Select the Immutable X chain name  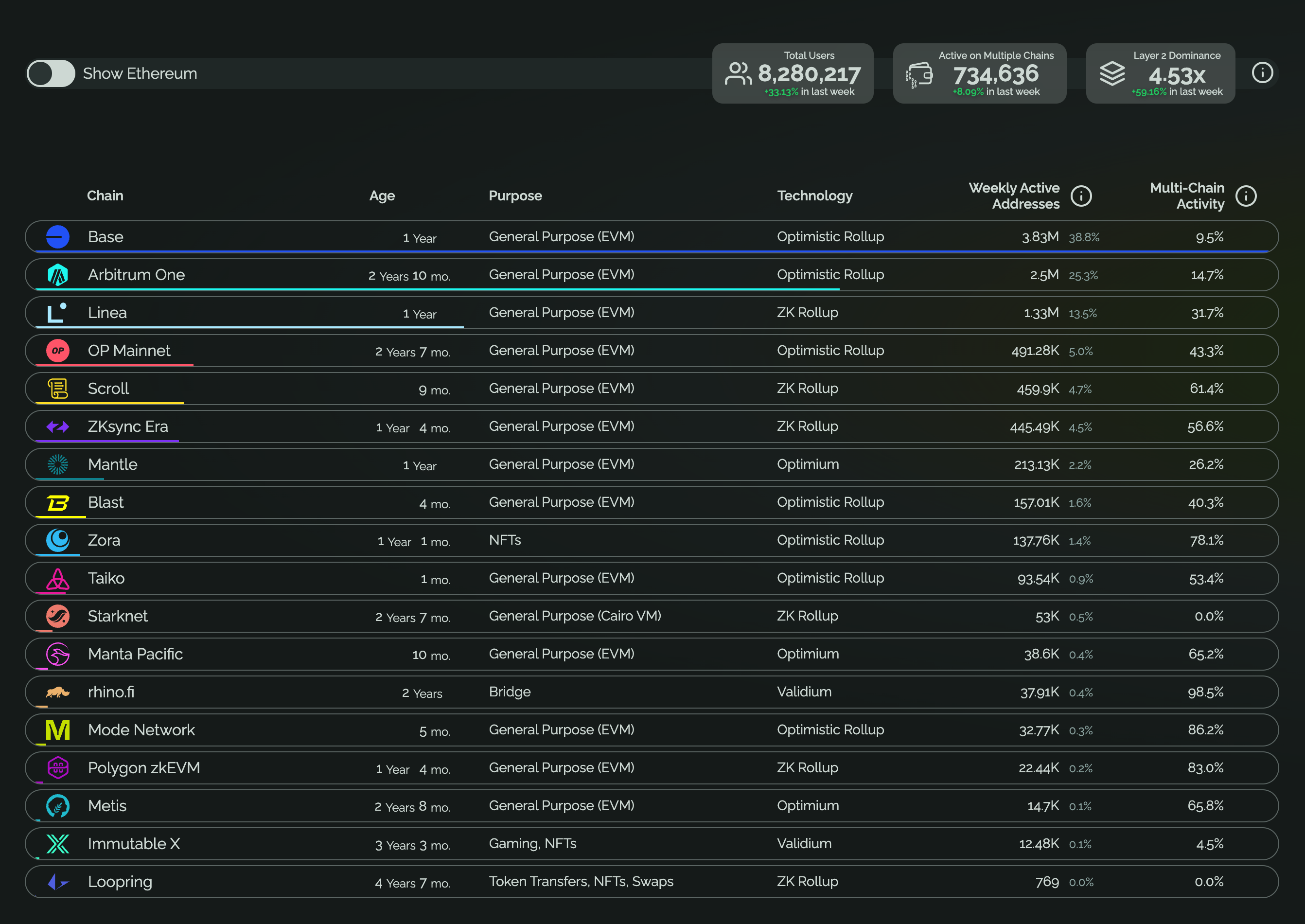(x=134, y=844)
